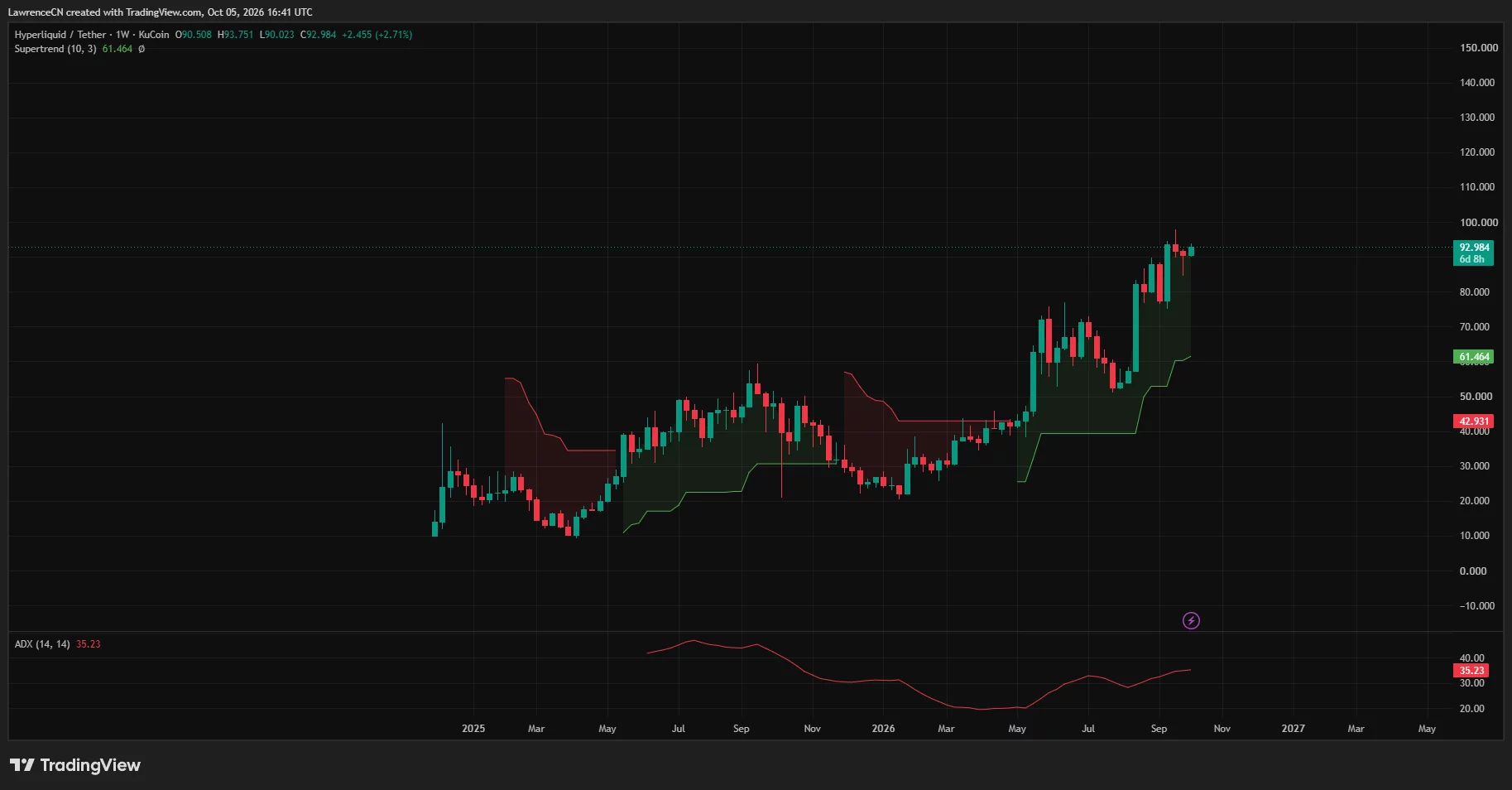Click the purple lightning bolt icon
Image resolution: width=1512 pixels, height=790 pixels.
click(1191, 620)
